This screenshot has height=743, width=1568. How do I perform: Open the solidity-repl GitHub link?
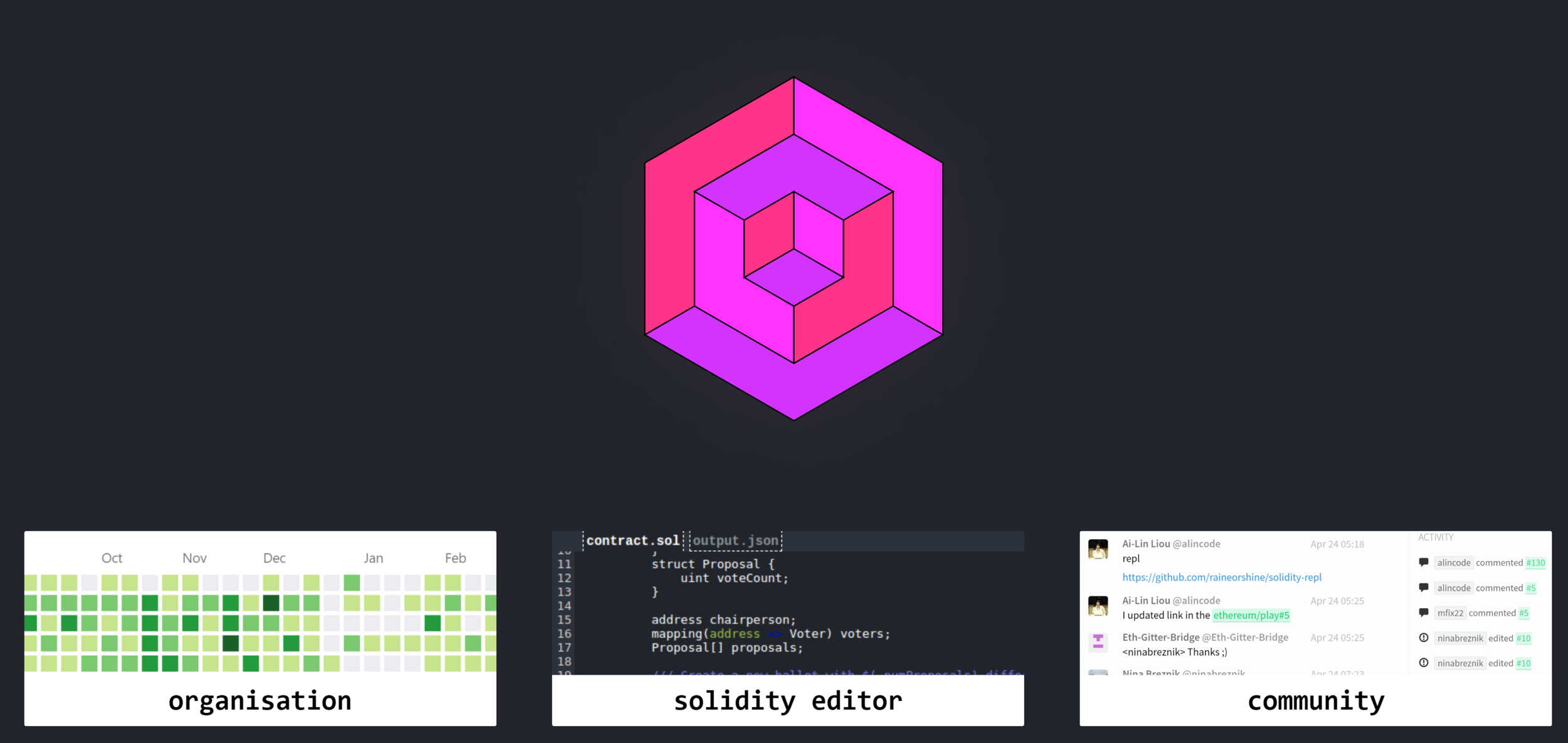1221,577
